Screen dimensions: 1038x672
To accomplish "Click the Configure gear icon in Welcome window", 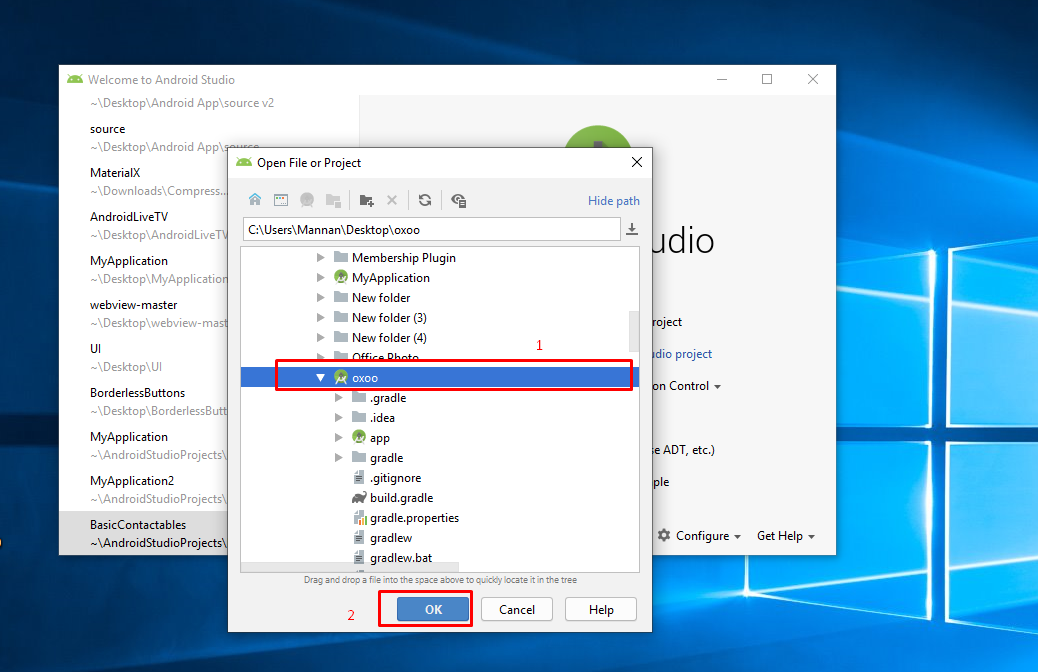I will coord(664,535).
